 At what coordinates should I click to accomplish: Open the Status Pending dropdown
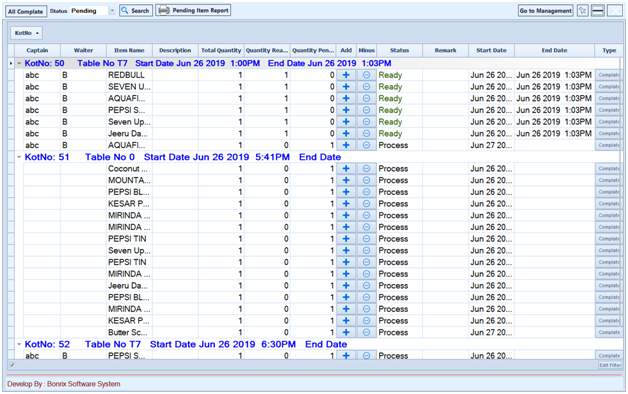pyautogui.click(x=112, y=11)
